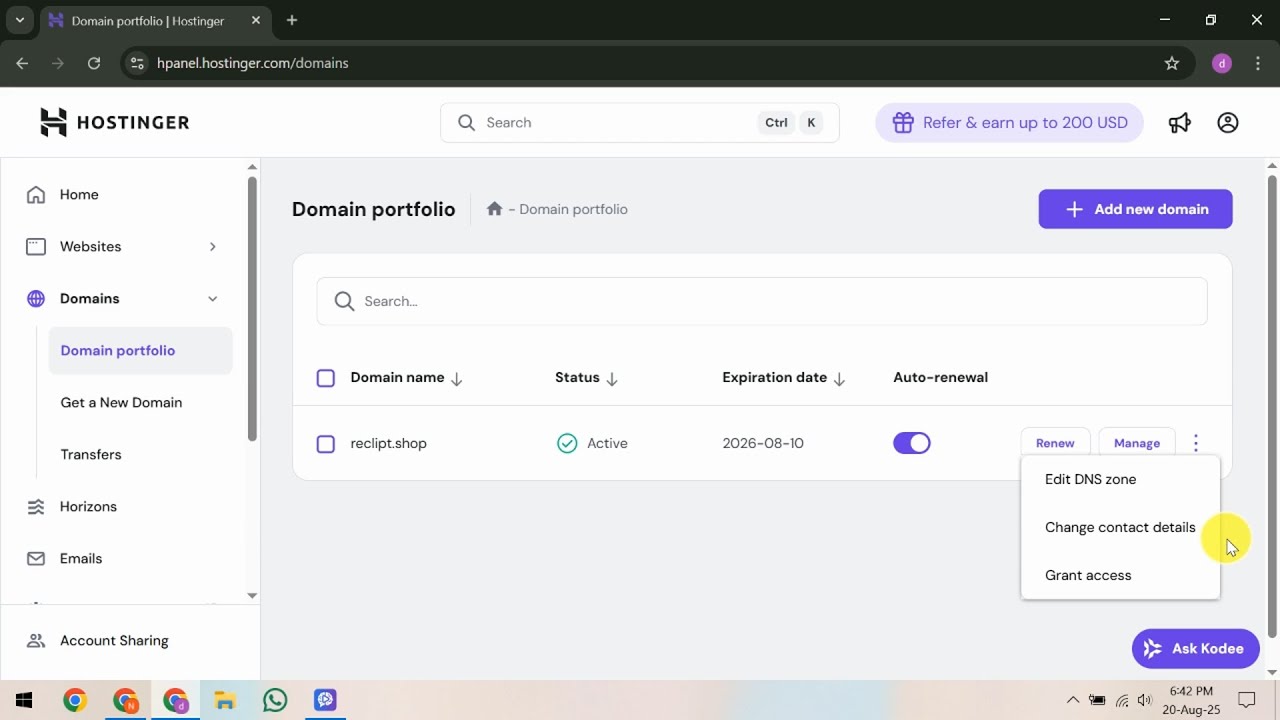Click Renew for reclipt.shop
This screenshot has width=1280, height=720.
pyautogui.click(x=1055, y=443)
